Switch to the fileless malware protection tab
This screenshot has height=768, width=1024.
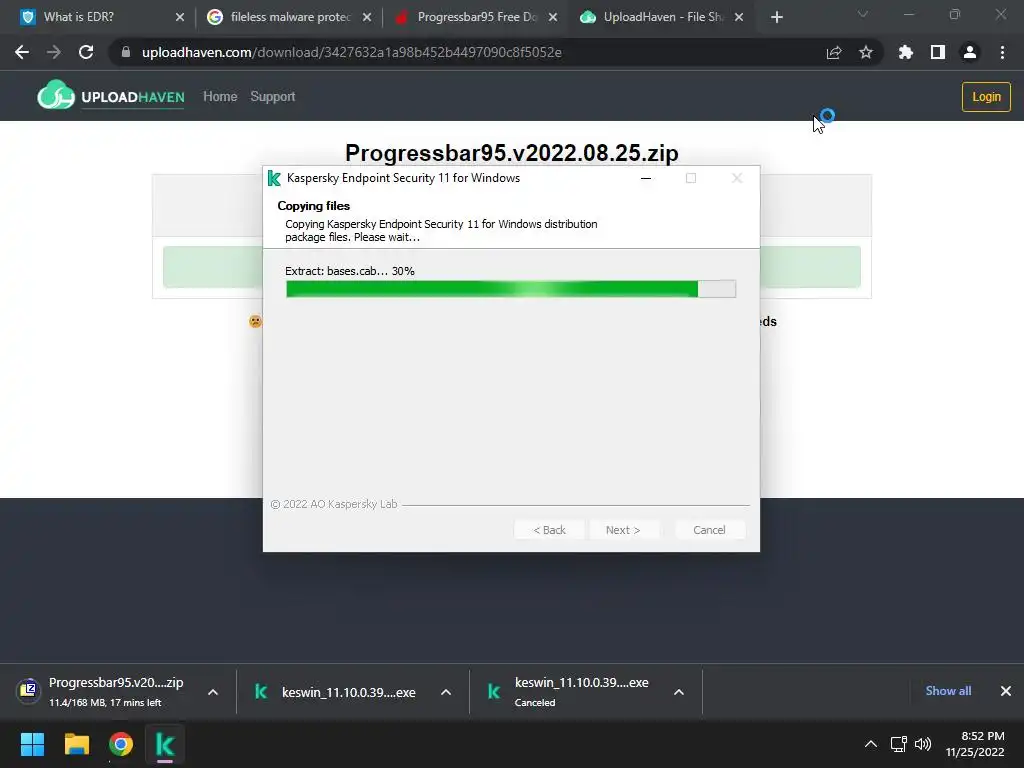tap(290, 17)
